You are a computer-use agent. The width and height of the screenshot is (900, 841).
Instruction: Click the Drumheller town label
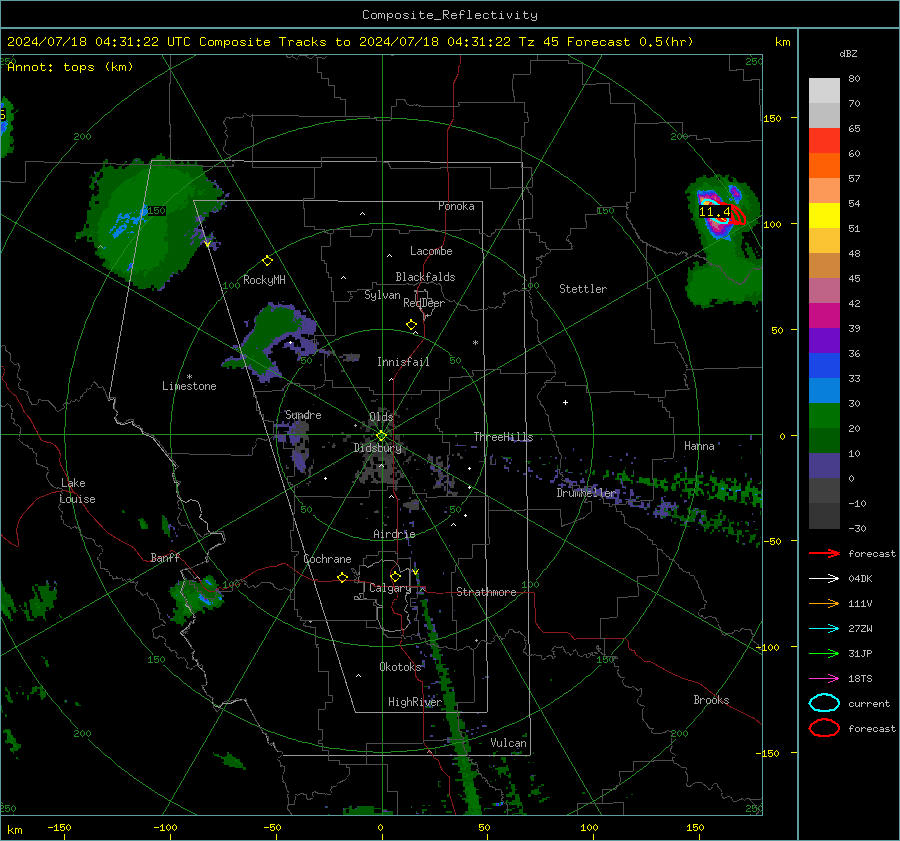587,493
